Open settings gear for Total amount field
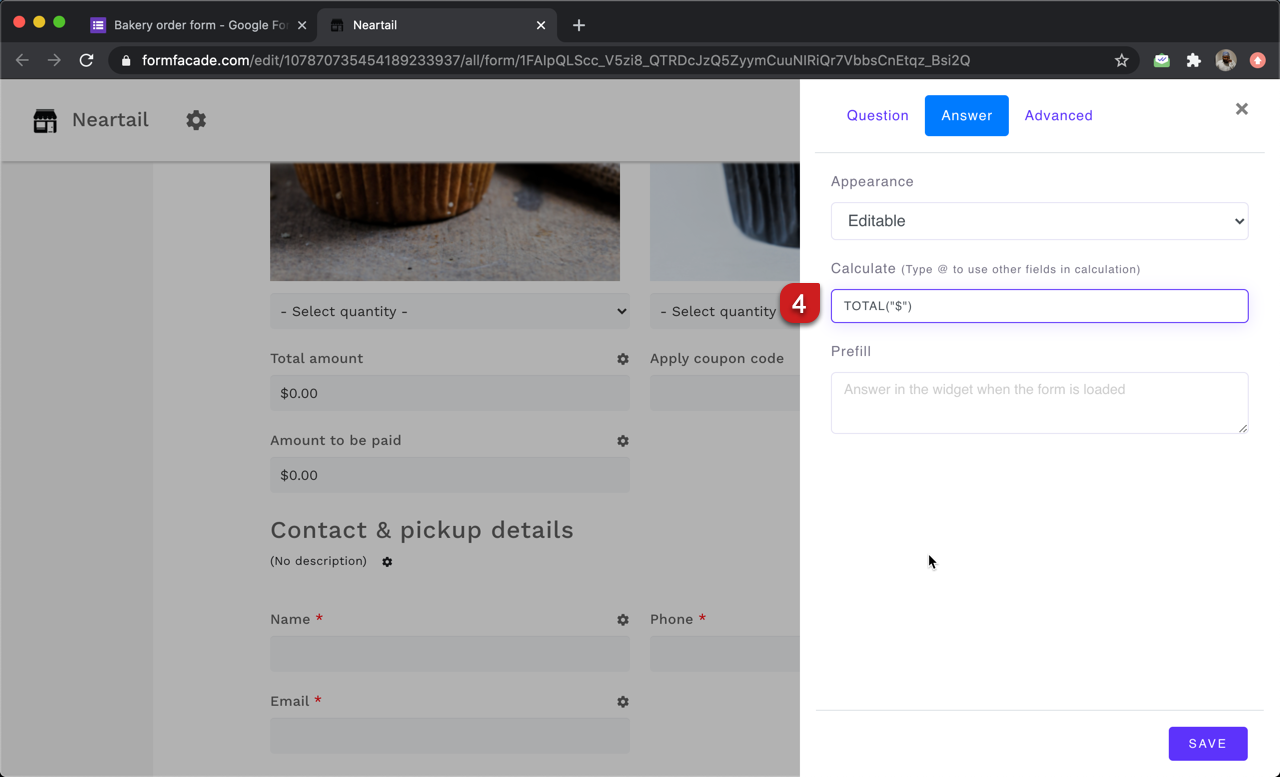Screen dimensions: 1280x777 pos(623,359)
